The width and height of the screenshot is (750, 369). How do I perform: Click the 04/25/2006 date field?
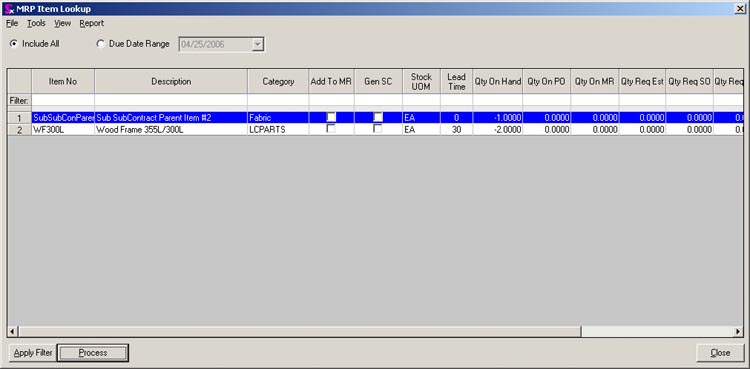[x=215, y=45]
